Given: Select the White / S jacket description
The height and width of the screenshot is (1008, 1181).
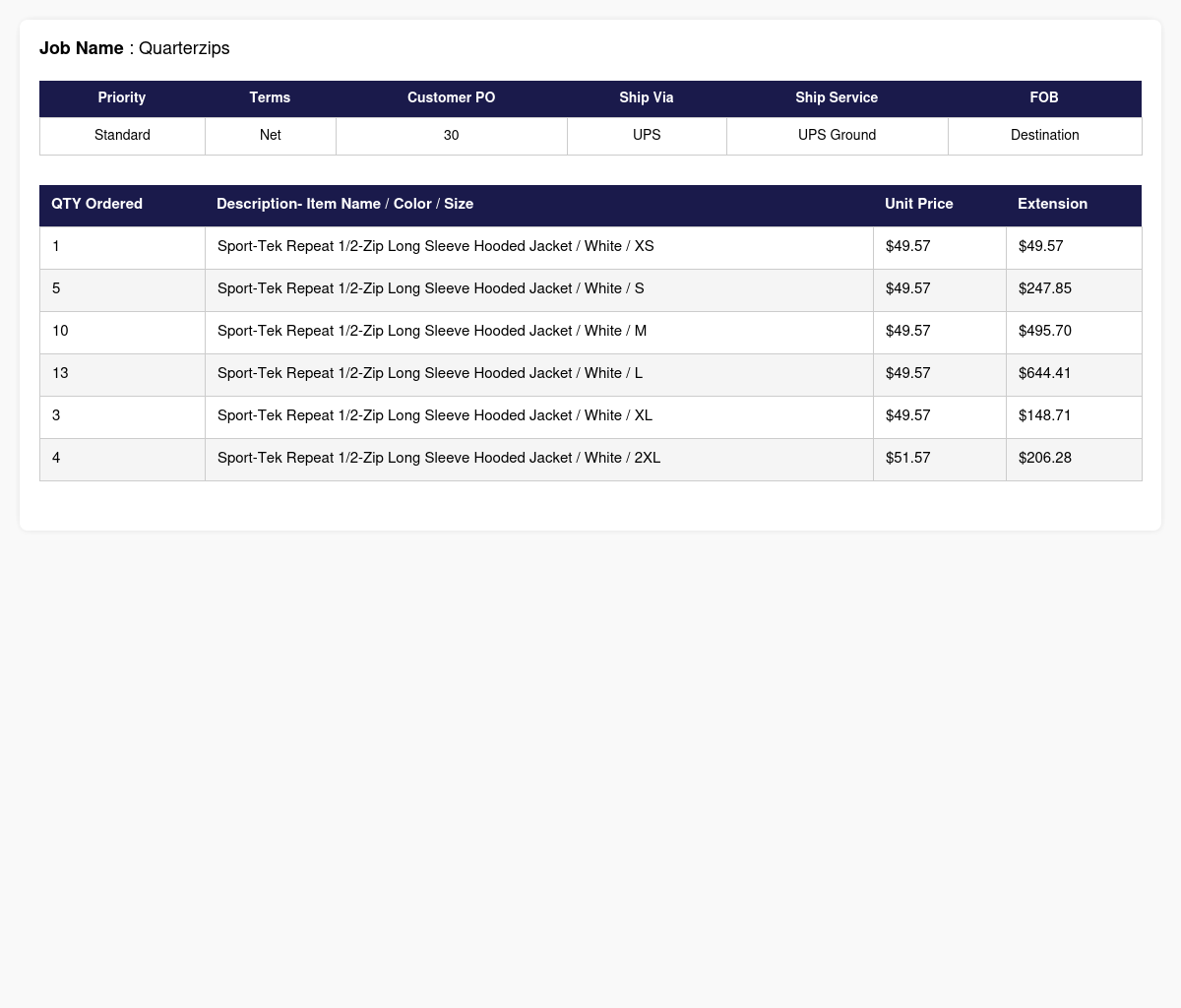Looking at the screenshot, I should coord(539,289).
